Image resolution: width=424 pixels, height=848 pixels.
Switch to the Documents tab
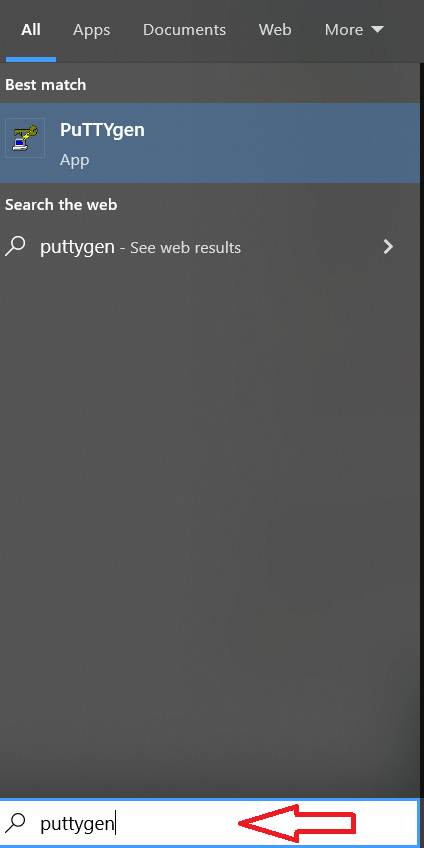[184, 30]
